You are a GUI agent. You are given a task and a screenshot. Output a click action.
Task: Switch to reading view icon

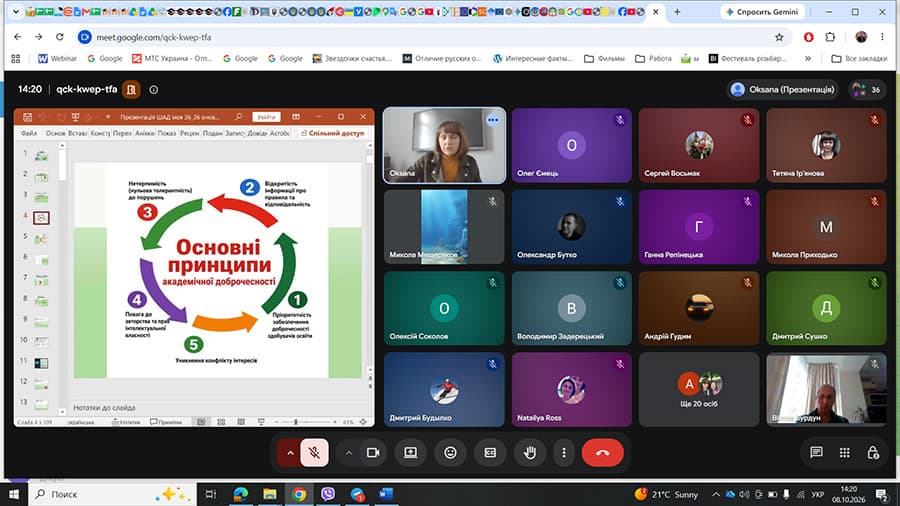[x=241, y=422]
